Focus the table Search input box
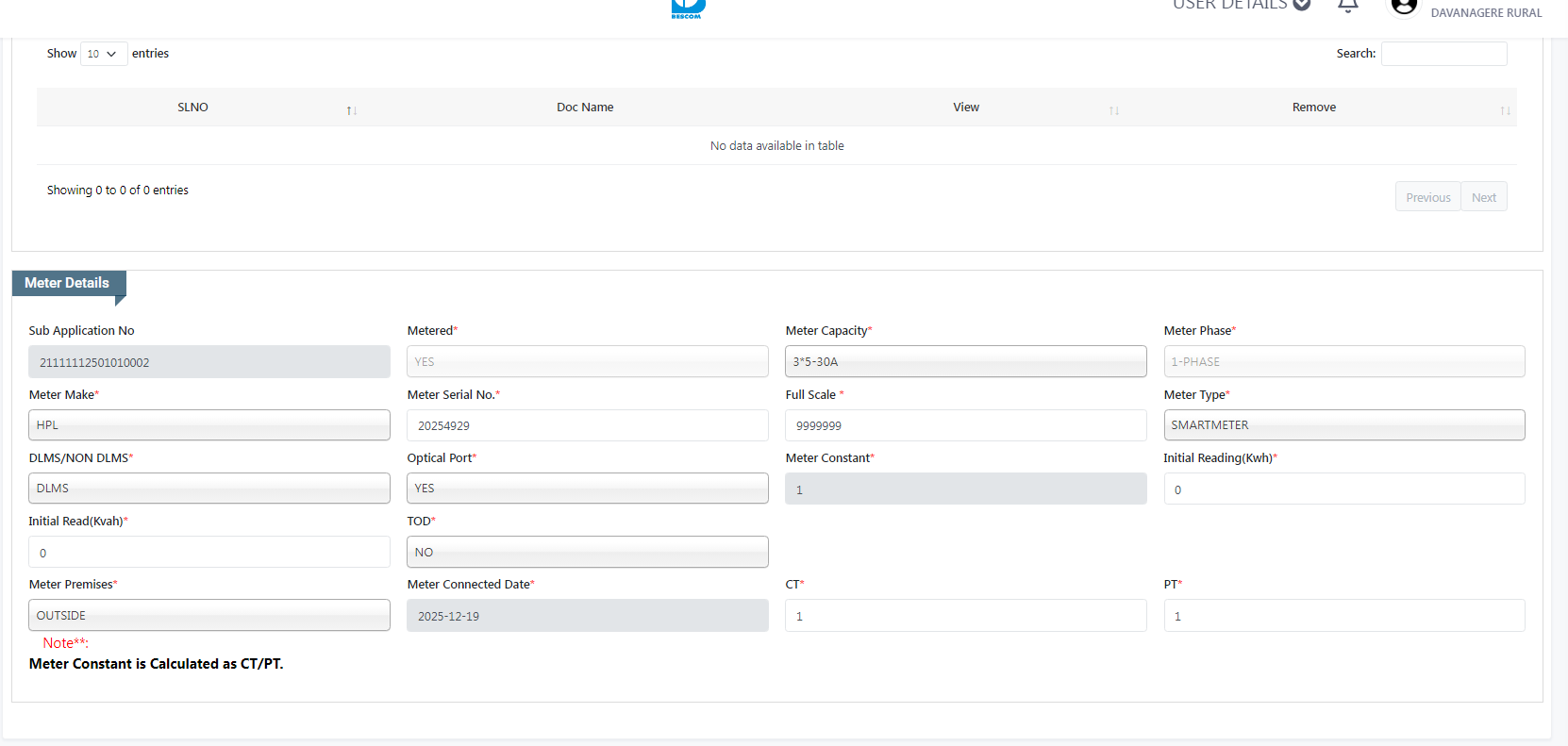This screenshot has width=1568, height=746. [x=1443, y=54]
